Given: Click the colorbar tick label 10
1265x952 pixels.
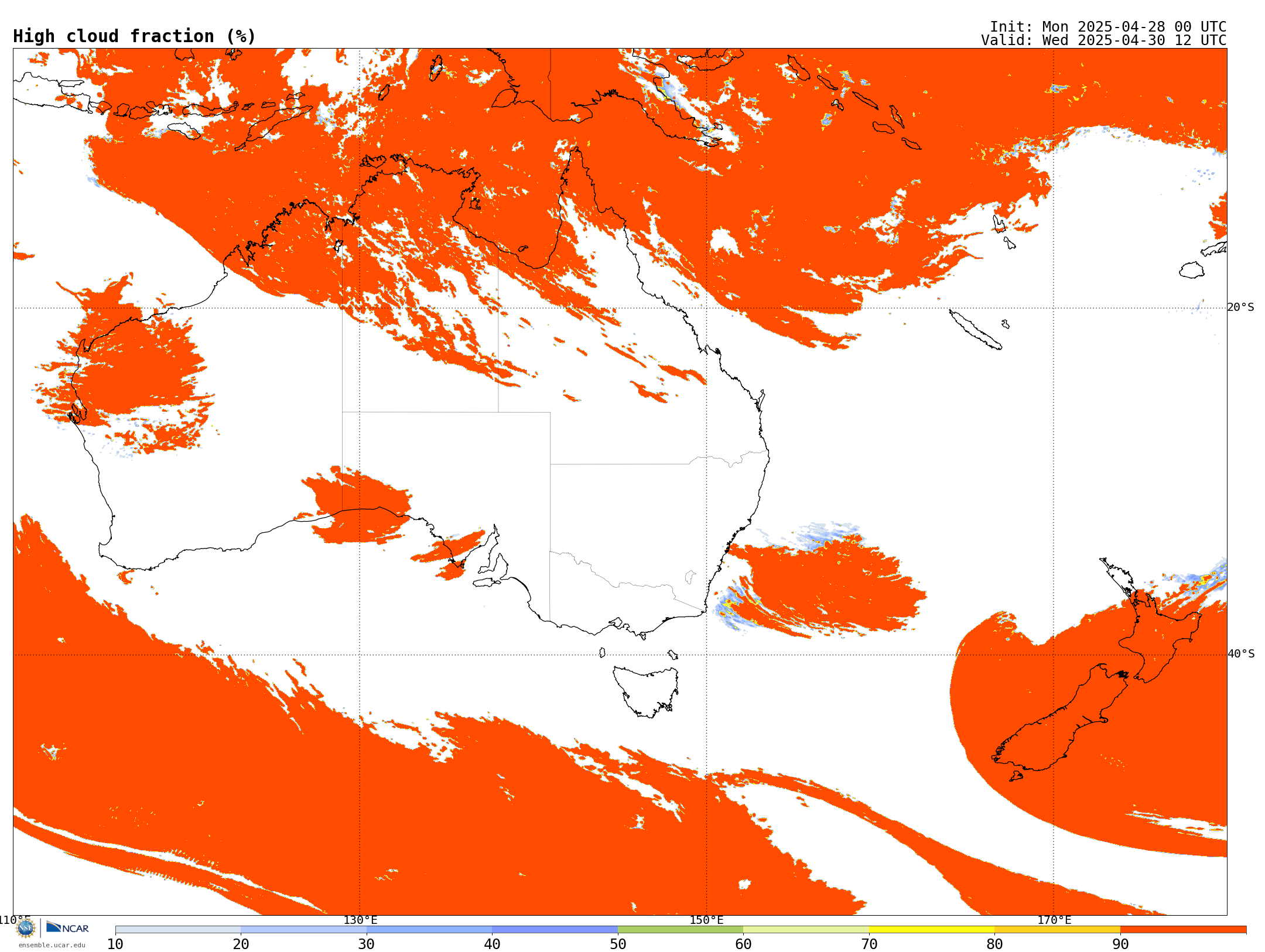Looking at the screenshot, I should point(115,944).
